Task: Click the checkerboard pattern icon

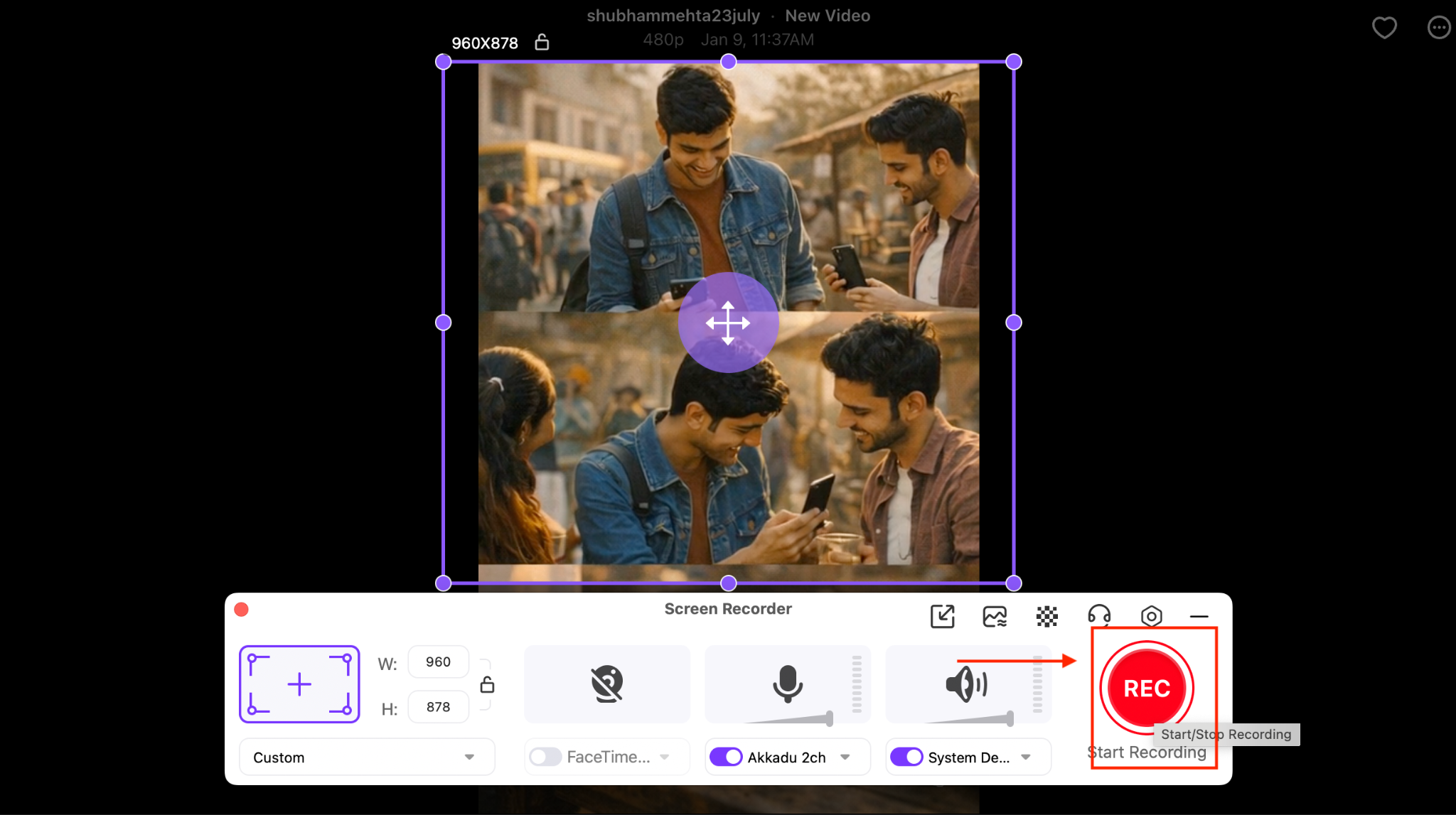Action: tap(1046, 616)
